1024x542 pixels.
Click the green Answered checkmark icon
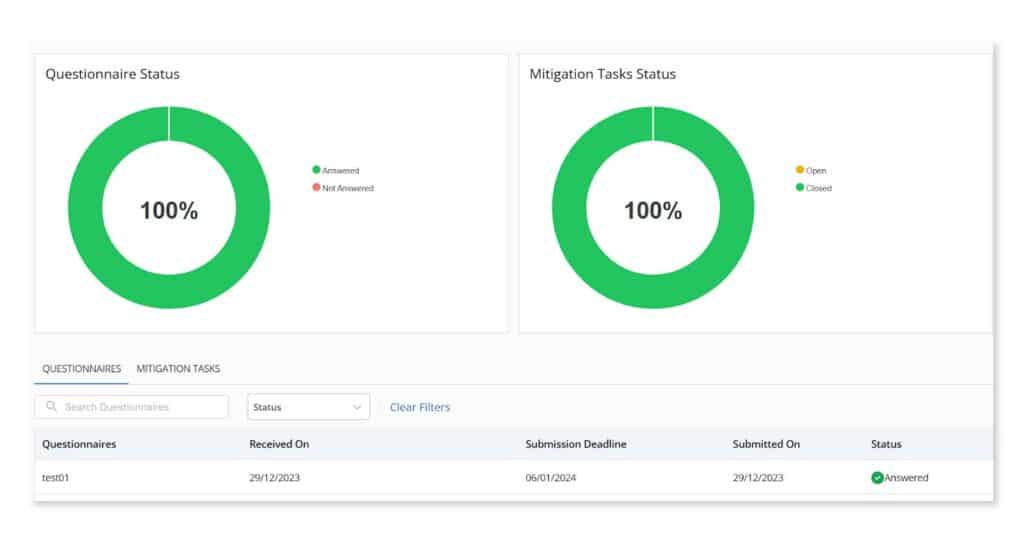pos(877,478)
